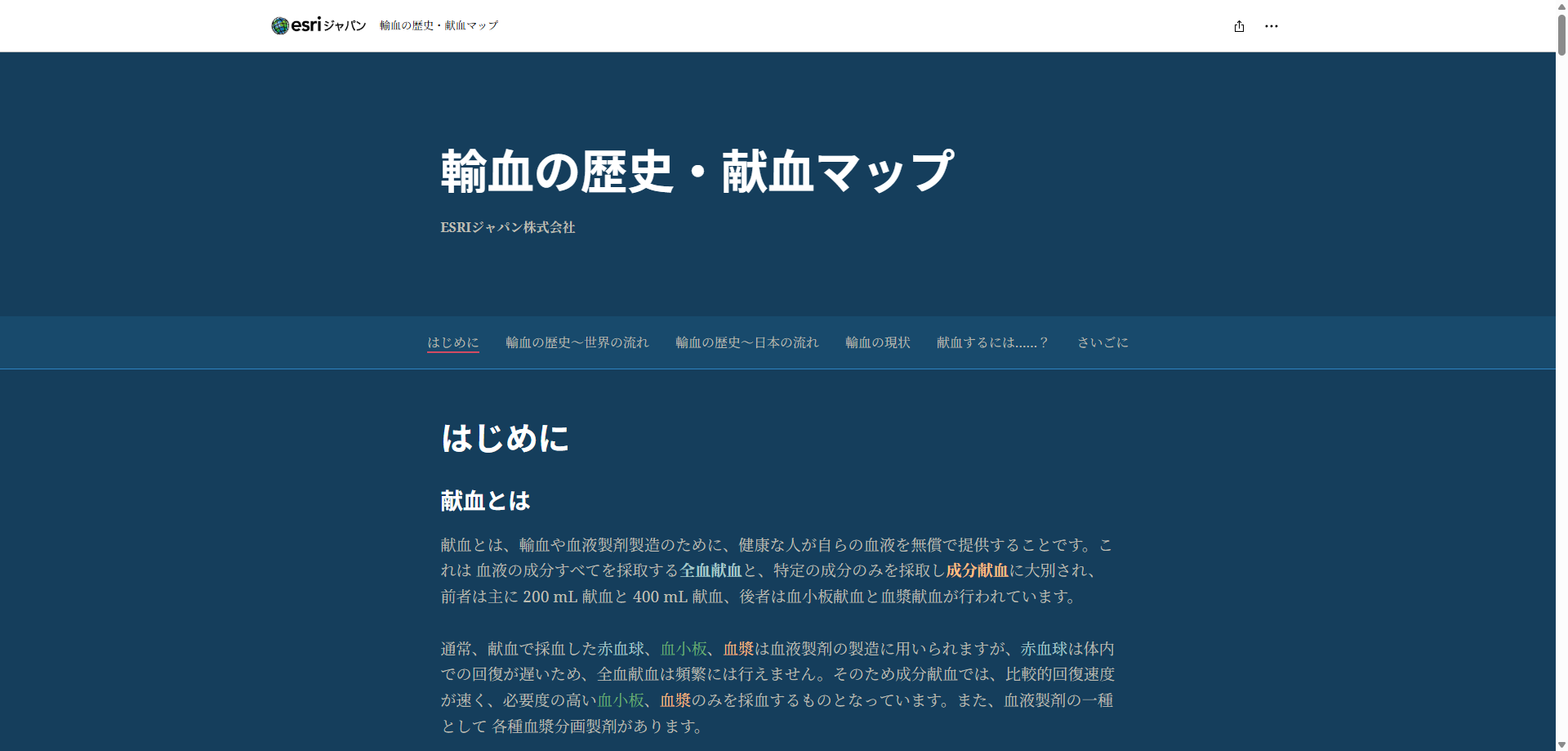This screenshot has width=1568, height=751.
Task: Open the three-dot more options menu
Action: (x=1272, y=26)
